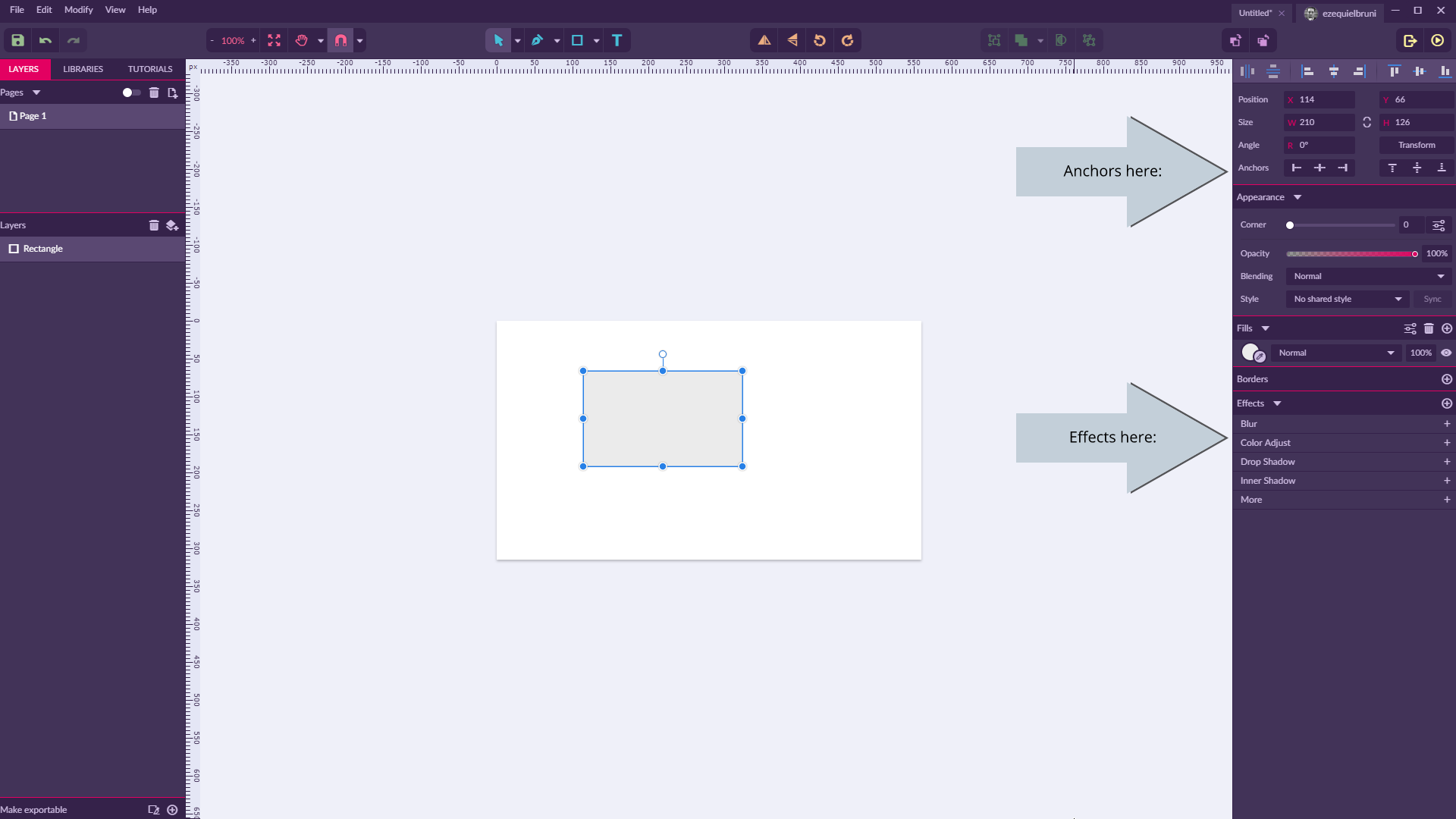Open the fill Normal blend dropdown
This screenshot has width=1456, height=819.
click(1336, 353)
